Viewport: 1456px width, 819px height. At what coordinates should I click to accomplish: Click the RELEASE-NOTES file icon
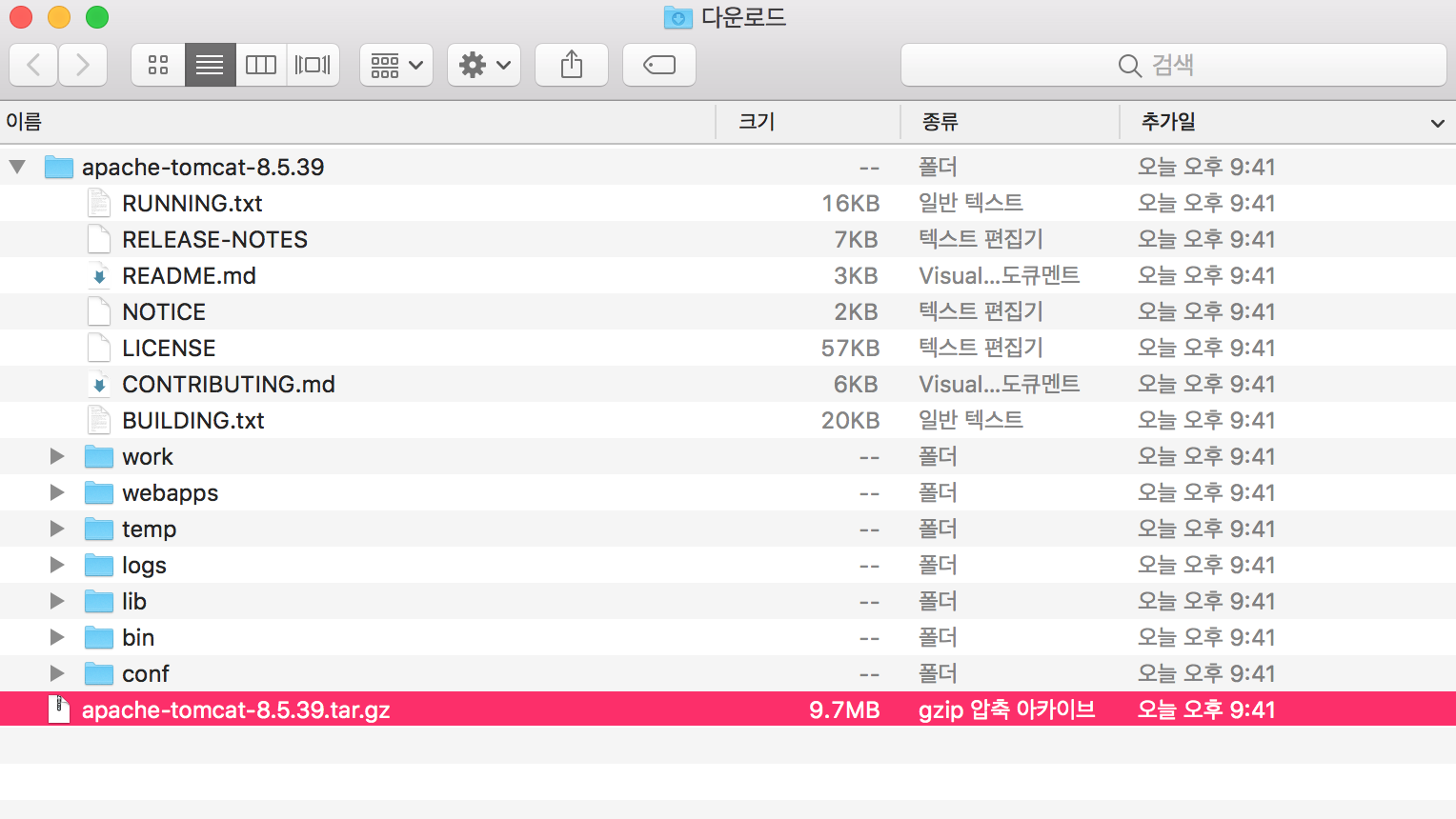coord(99,239)
